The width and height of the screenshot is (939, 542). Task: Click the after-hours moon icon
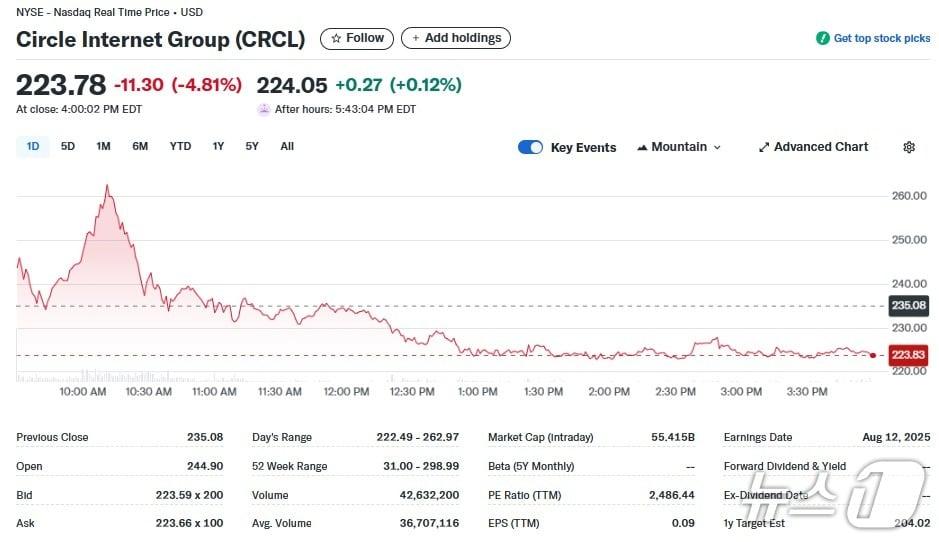pyautogui.click(x=264, y=109)
